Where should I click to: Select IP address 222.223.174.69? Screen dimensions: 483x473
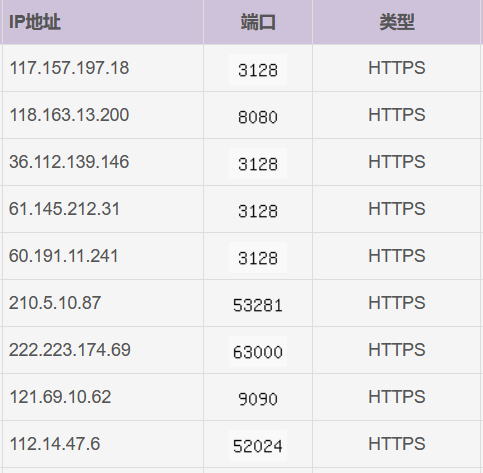[x=70, y=350]
